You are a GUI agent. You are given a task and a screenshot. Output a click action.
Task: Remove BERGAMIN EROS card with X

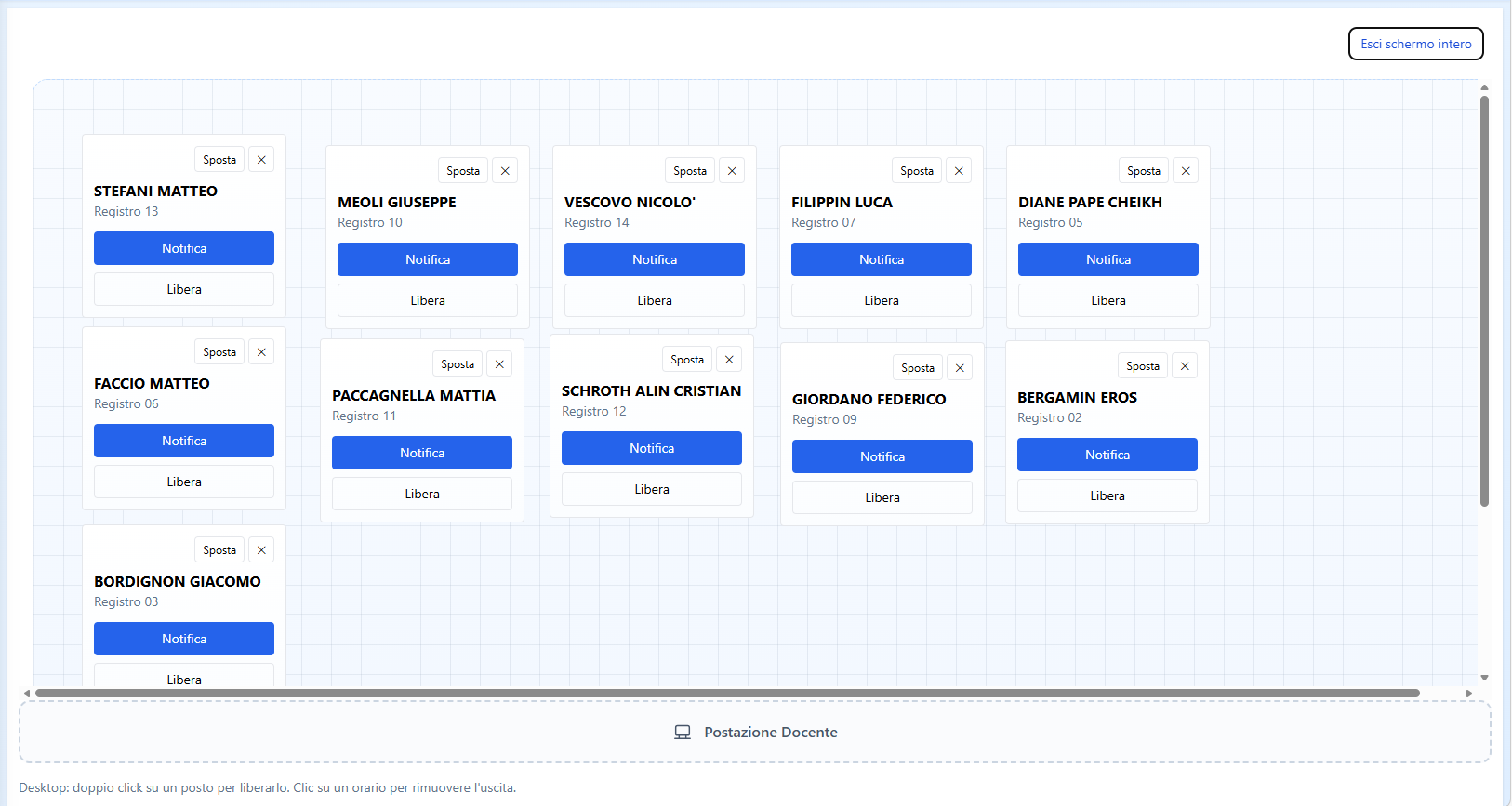pyautogui.click(x=1185, y=366)
